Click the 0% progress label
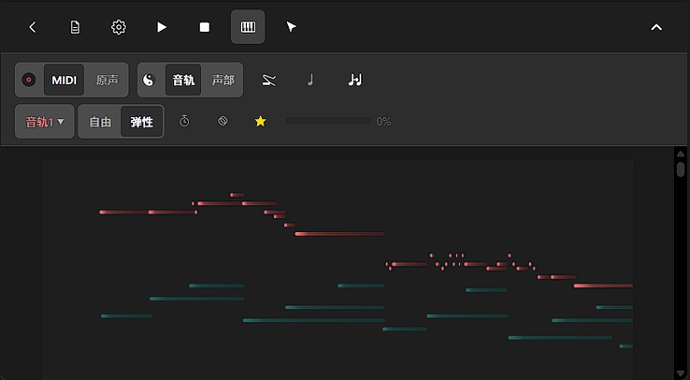The height and width of the screenshot is (380, 690). [x=384, y=121]
